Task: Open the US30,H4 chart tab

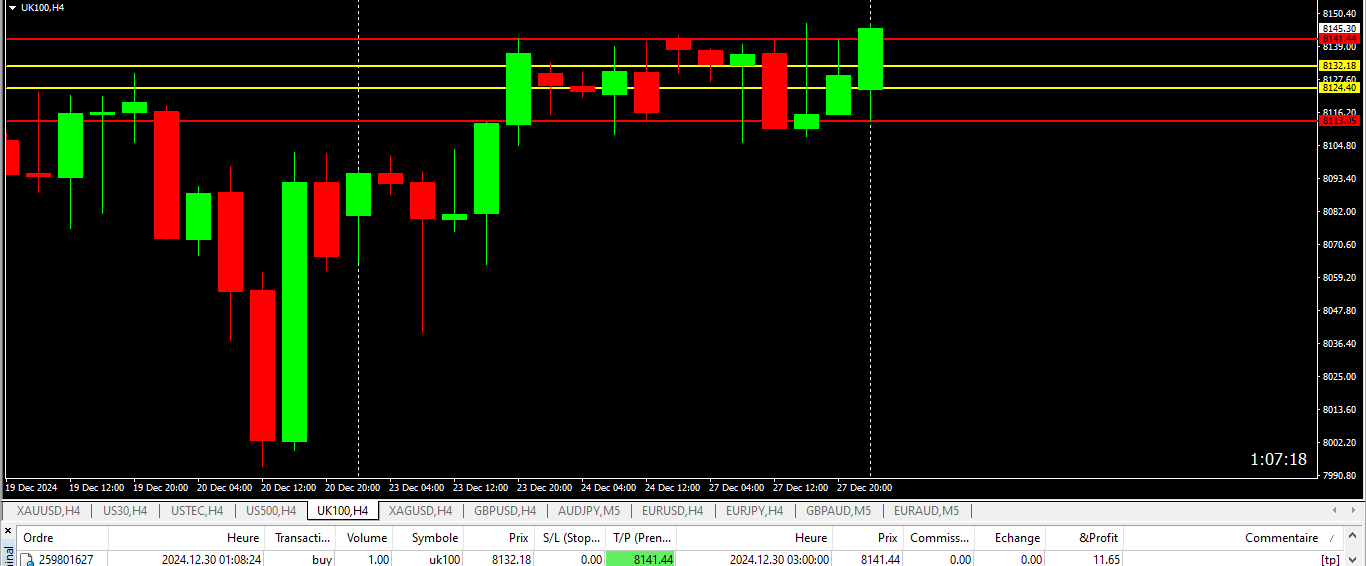Action: [125, 511]
